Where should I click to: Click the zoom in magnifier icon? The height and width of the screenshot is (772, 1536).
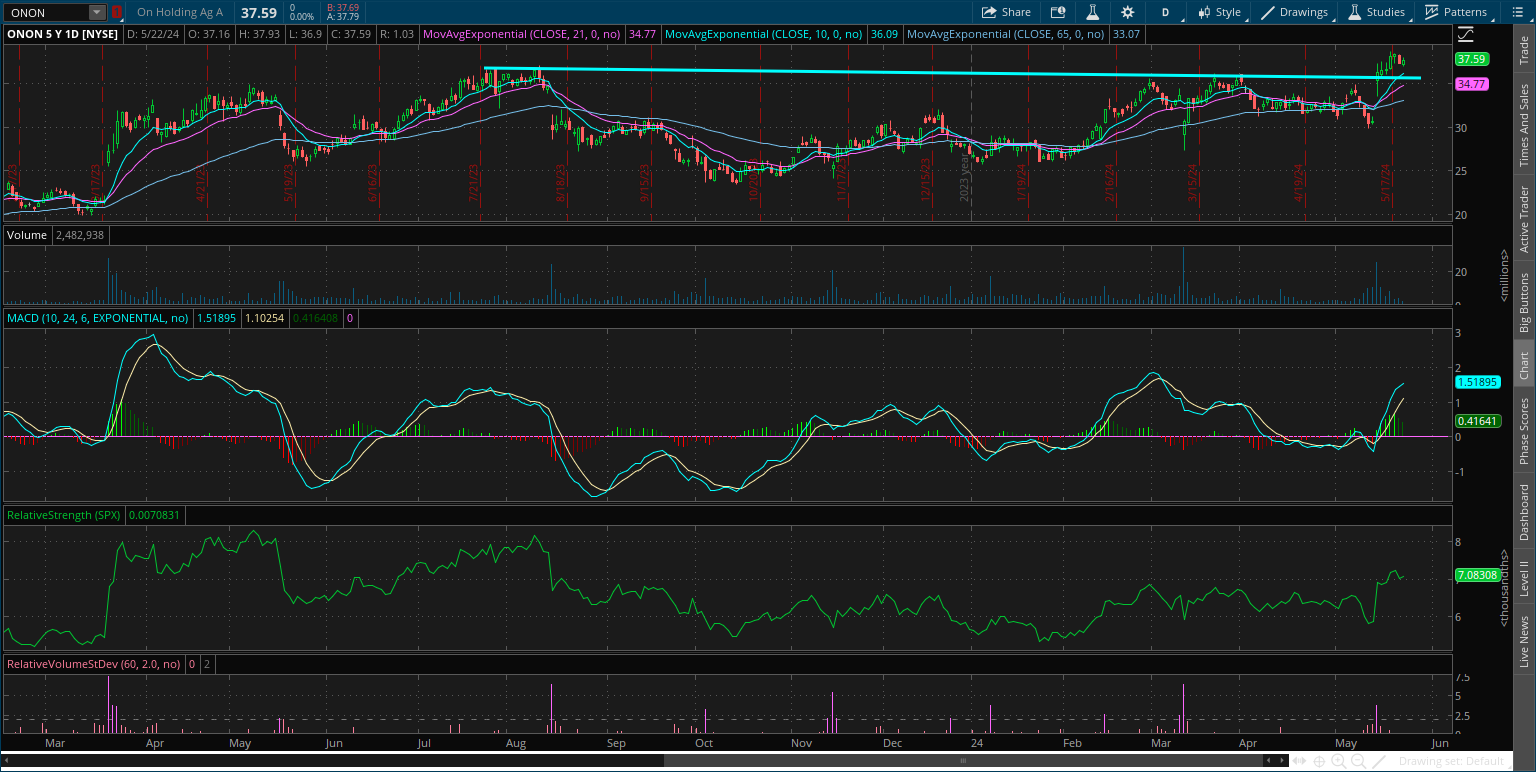(1338, 761)
